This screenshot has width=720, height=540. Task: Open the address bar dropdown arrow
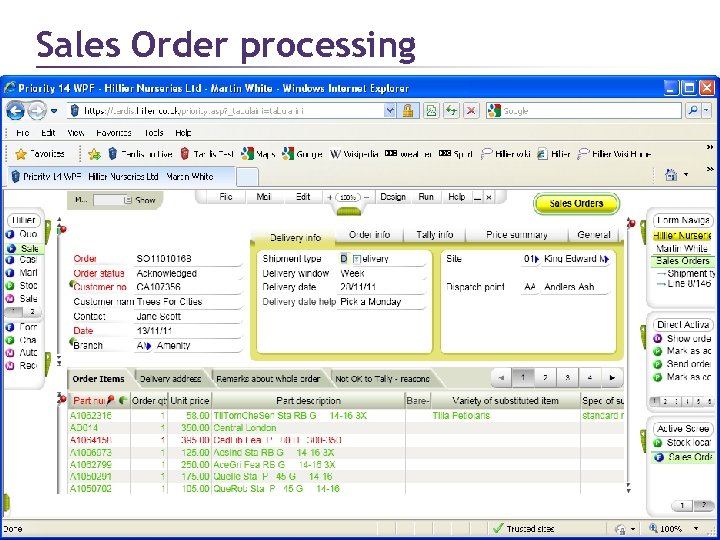[x=390, y=111]
